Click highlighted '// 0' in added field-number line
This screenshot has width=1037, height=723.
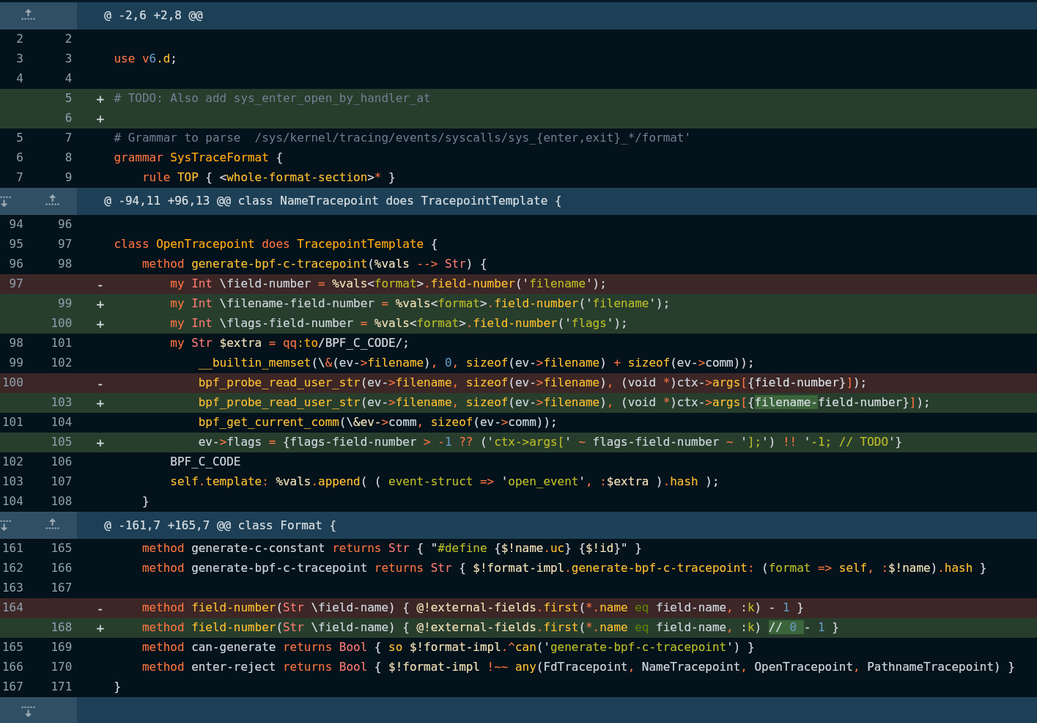click(x=785, y=627)
